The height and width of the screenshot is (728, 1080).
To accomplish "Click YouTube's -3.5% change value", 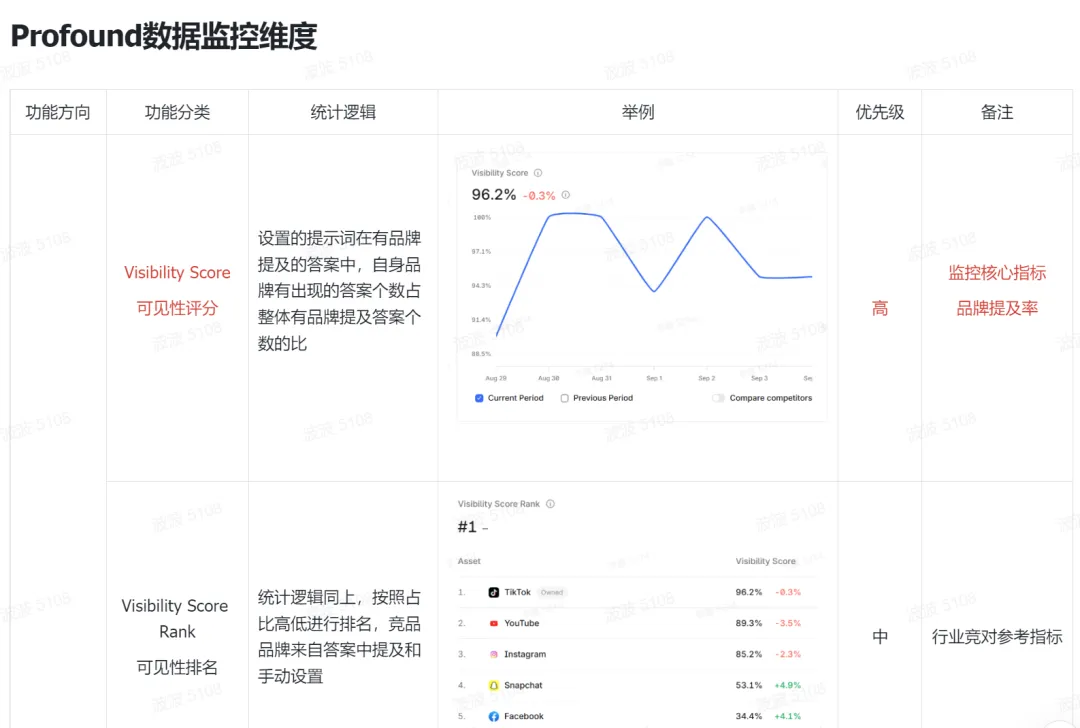I will (788, 623).
